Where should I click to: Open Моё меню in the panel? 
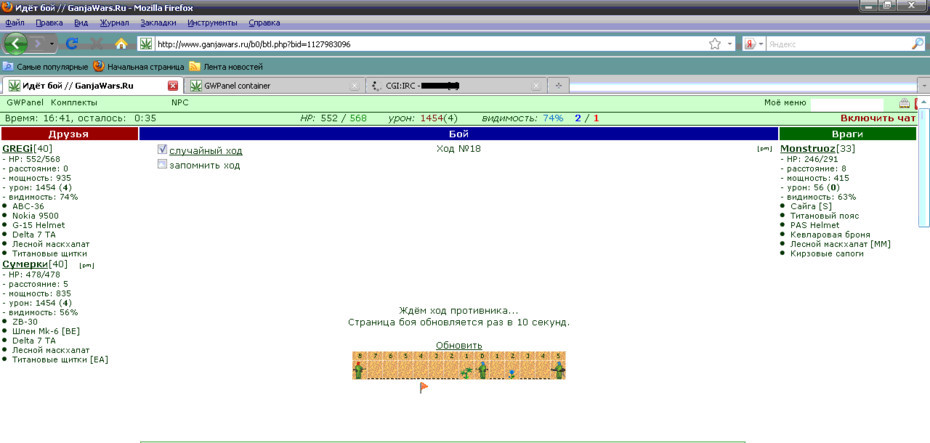point(785,103)
